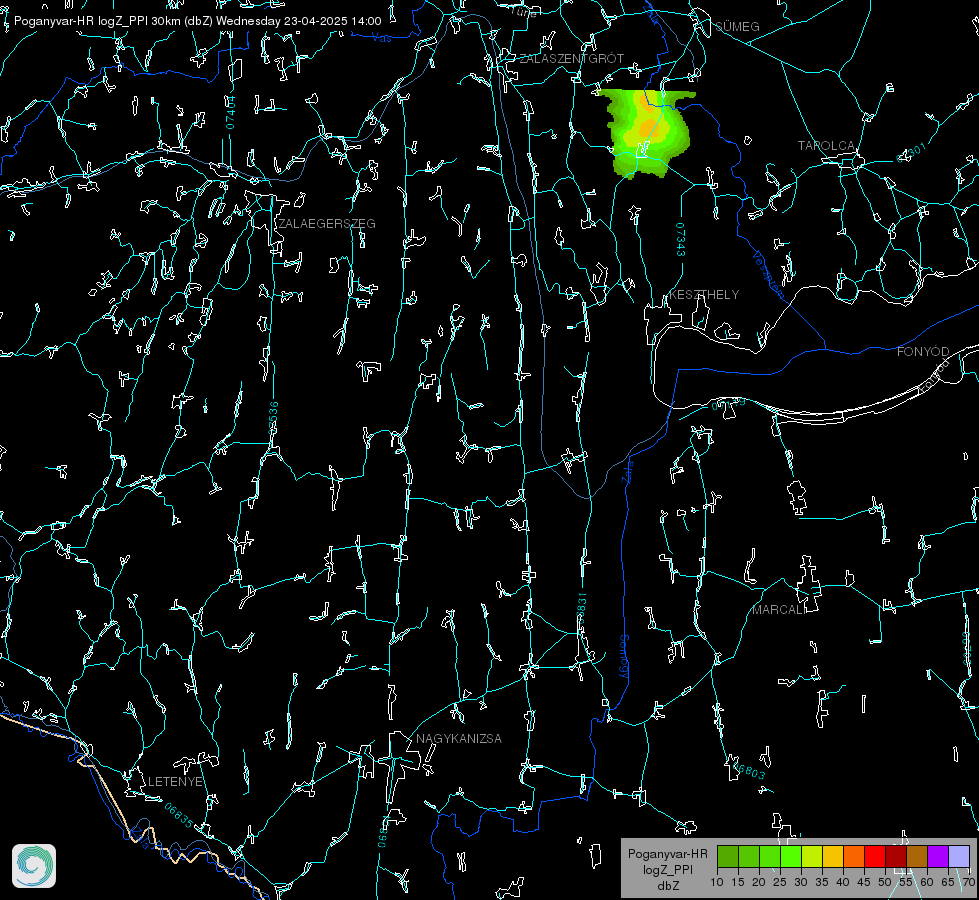Click the dbZ unit label in the legend
This screenshot has height=900, width=979.
tap(668, 886)
